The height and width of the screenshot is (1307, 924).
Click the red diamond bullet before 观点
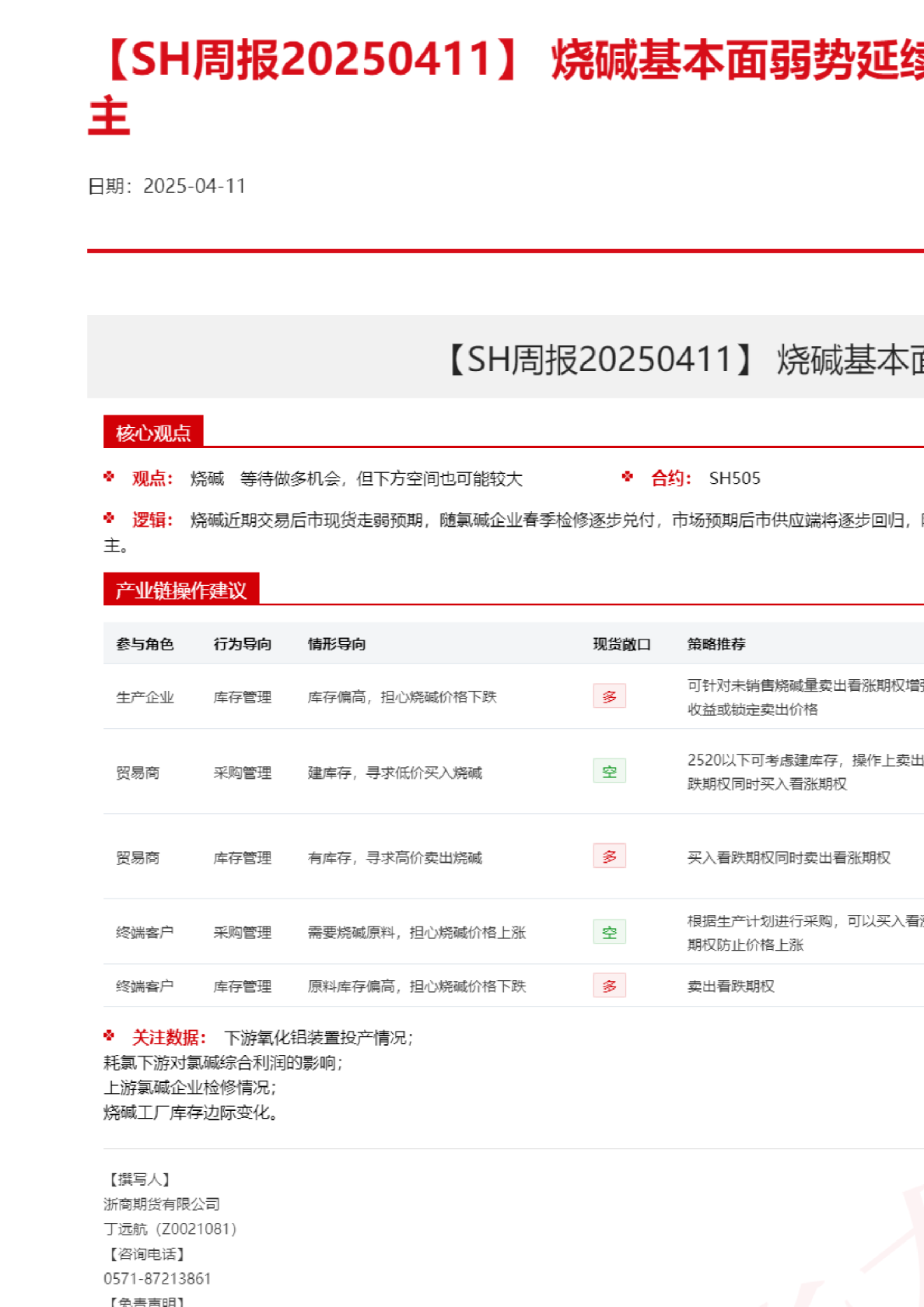(109, 477)
